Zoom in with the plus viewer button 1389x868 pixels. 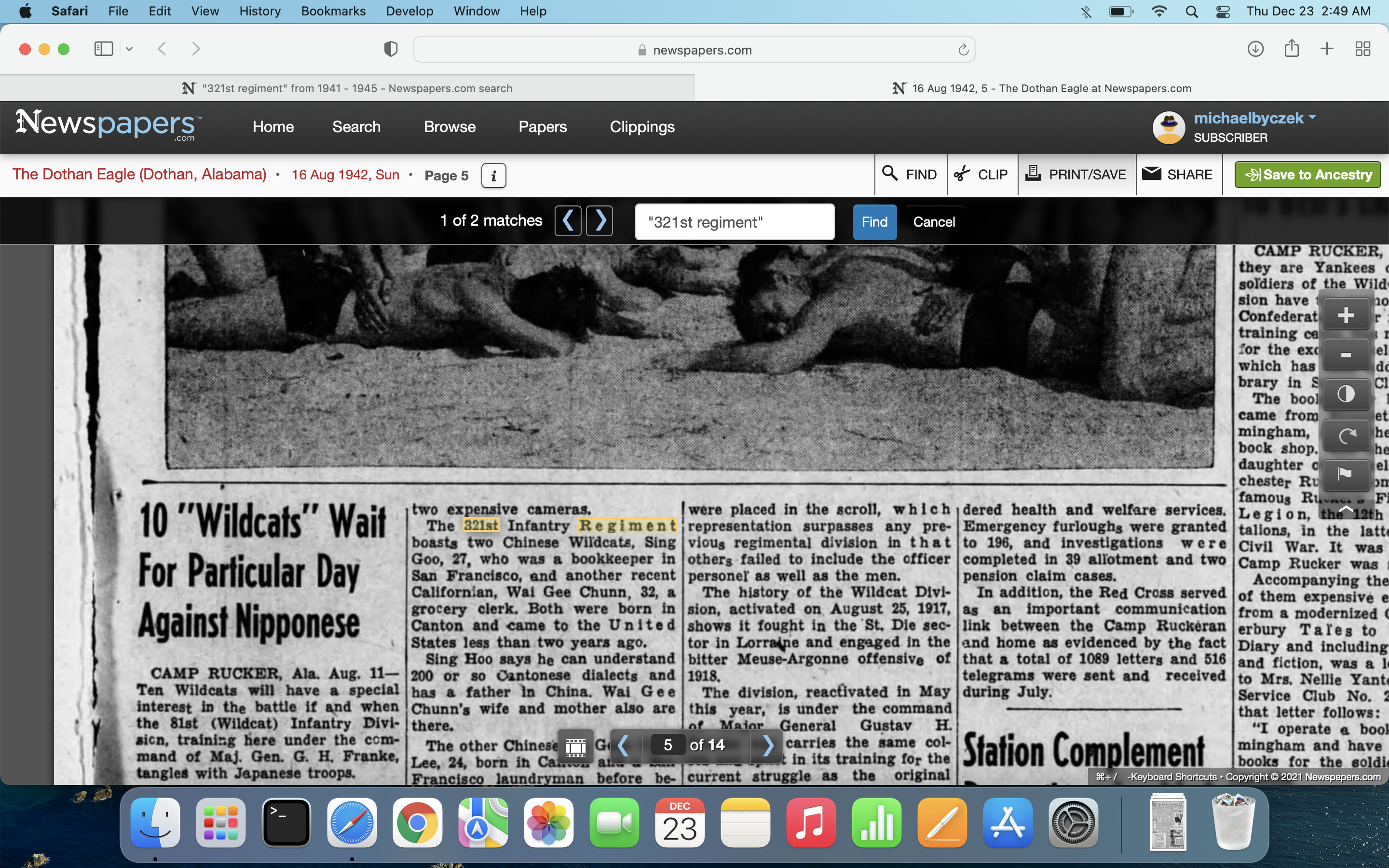[1346, 315]
